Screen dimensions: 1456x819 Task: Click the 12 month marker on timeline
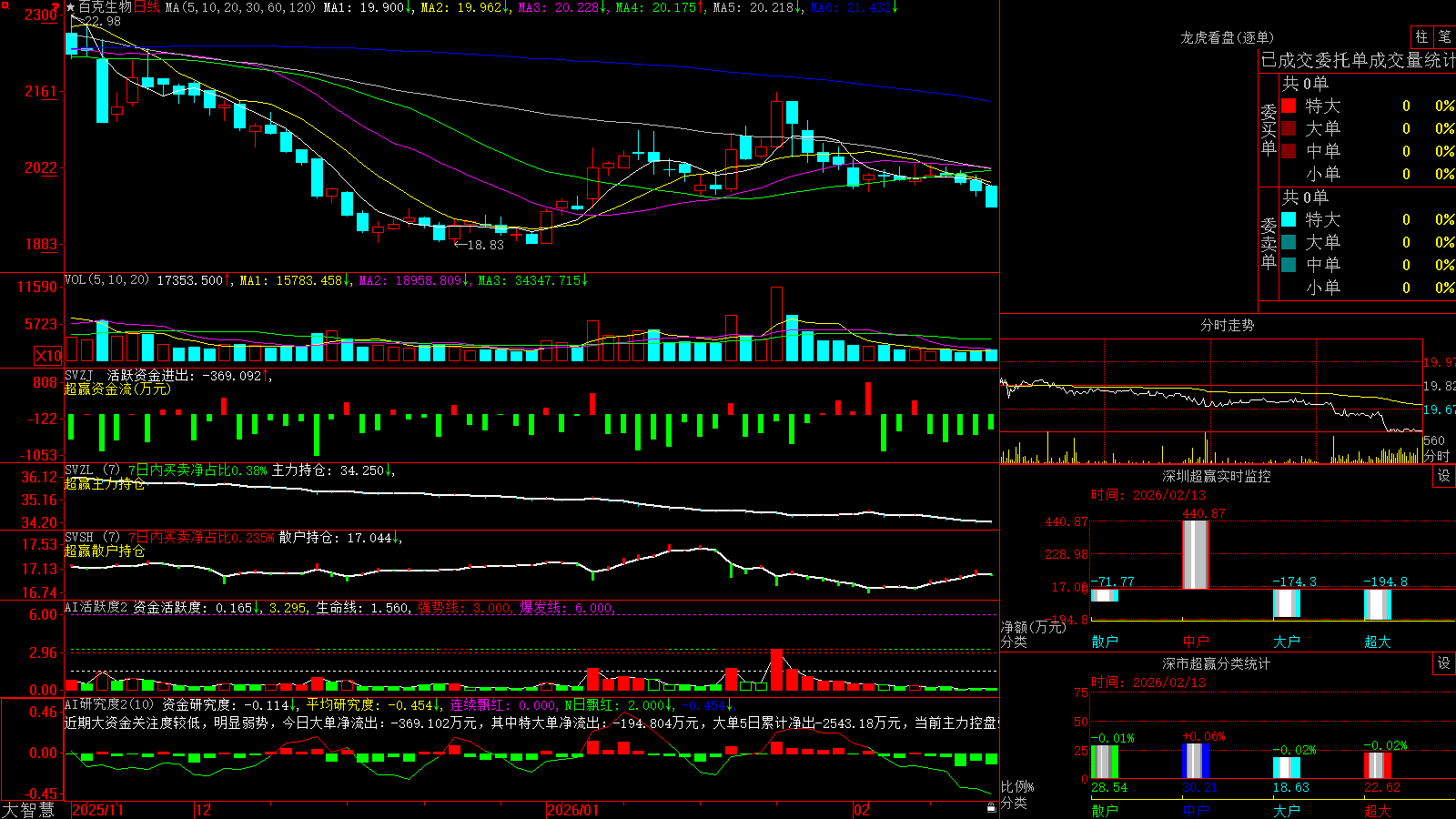[204, 810]
